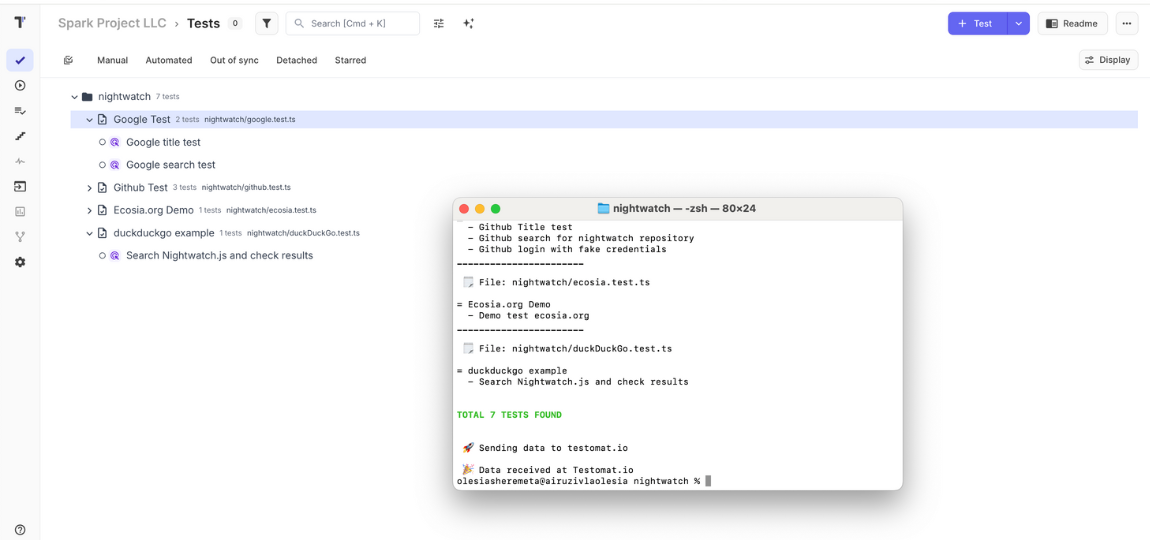1150x540 pixels.
Task: Collapse the nightwatch folder
Action: pyautogui.click(x=74, y=97)
